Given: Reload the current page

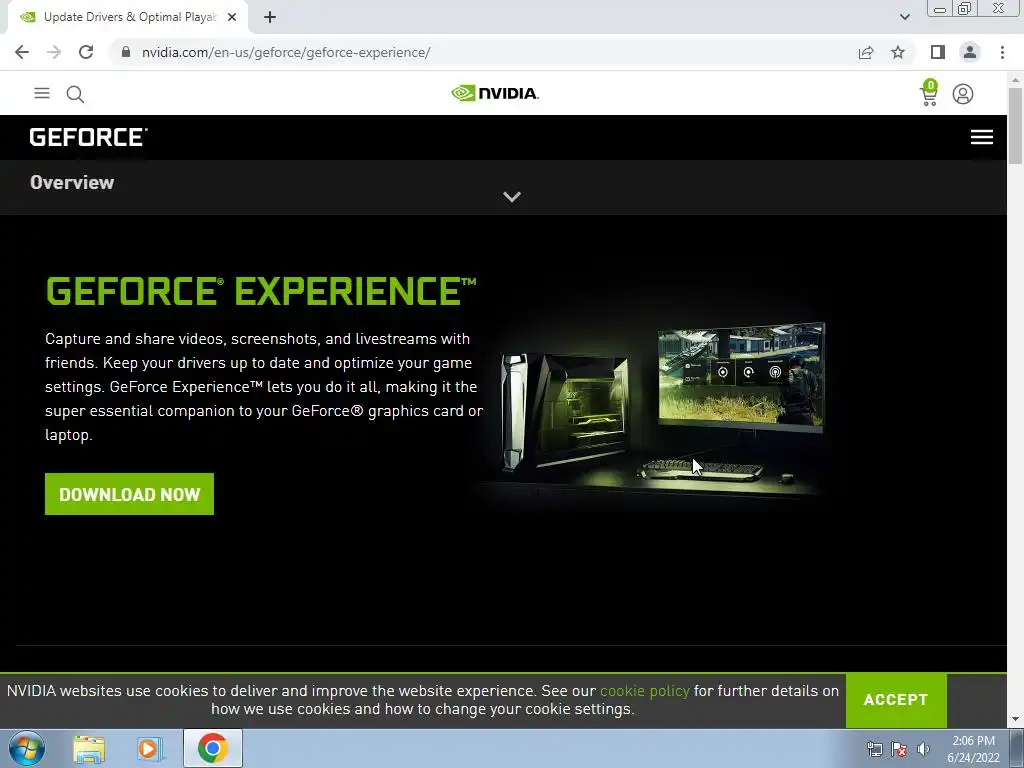Looking at the screenshot, I should point(86,52).
